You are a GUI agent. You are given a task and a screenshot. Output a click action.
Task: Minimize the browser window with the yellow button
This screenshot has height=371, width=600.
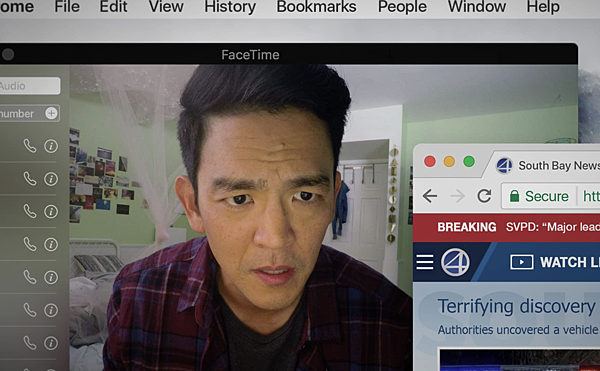click(449, 161)
